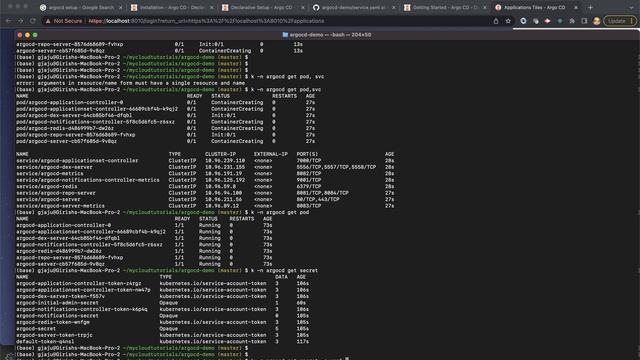Click the share page icon in address bar
Viewport: 640px width, 360px height.
(x=496, y=21)
